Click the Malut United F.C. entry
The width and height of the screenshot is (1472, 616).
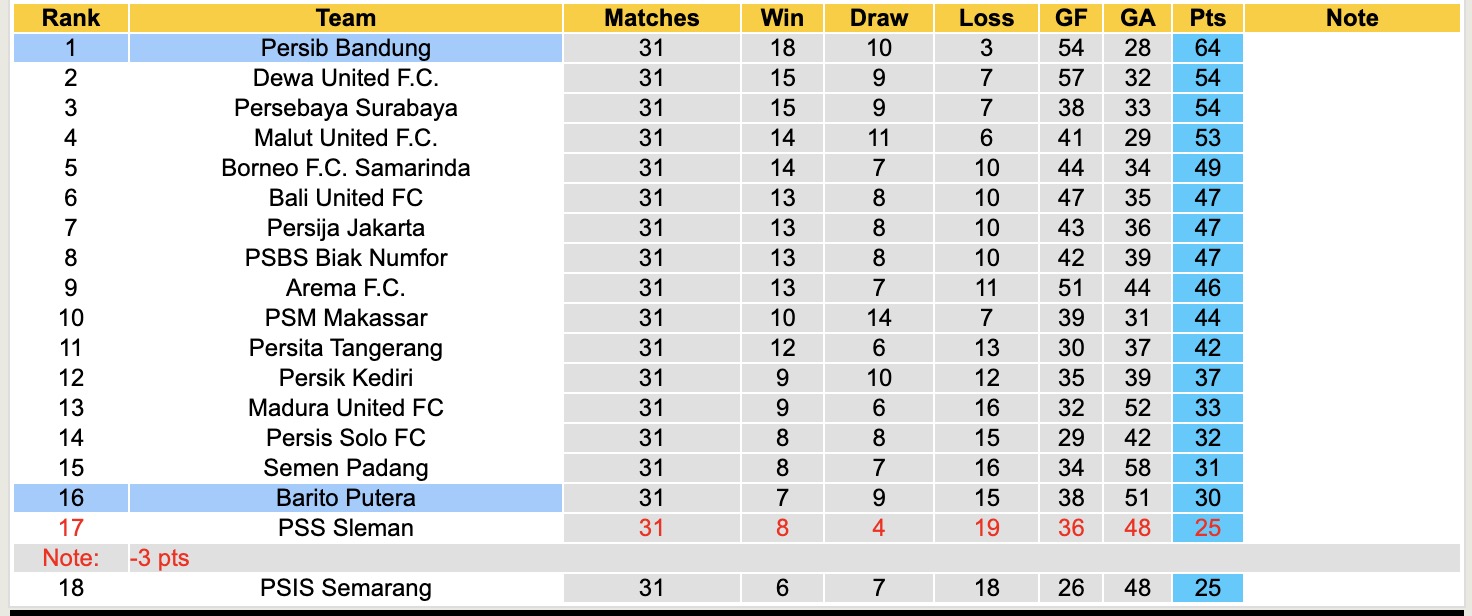click(346, 138)
